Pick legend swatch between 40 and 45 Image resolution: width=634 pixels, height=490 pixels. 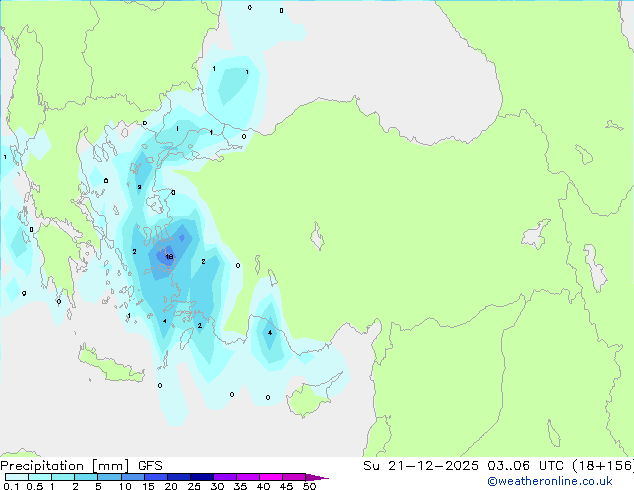point(271,477)
